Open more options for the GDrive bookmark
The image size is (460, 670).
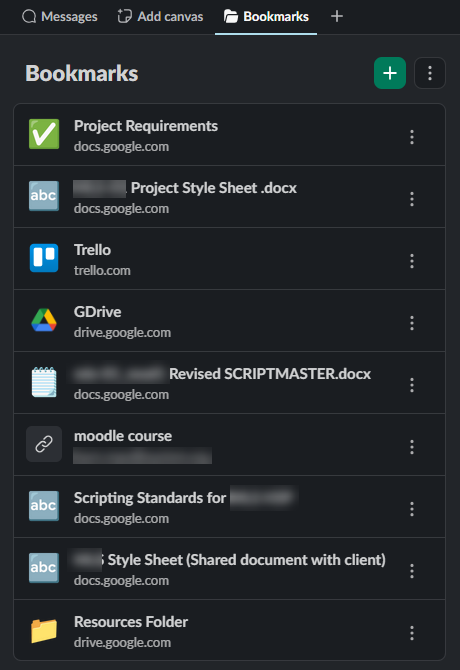412,323
